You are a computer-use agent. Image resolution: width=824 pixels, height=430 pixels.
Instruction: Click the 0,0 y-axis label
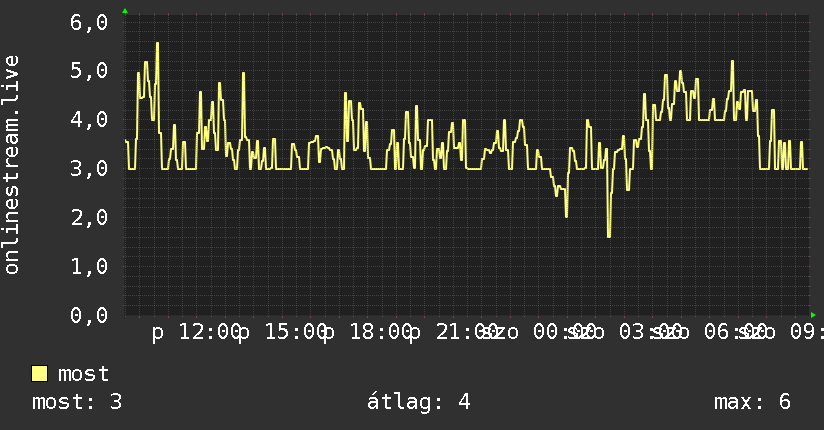(89, 315)
